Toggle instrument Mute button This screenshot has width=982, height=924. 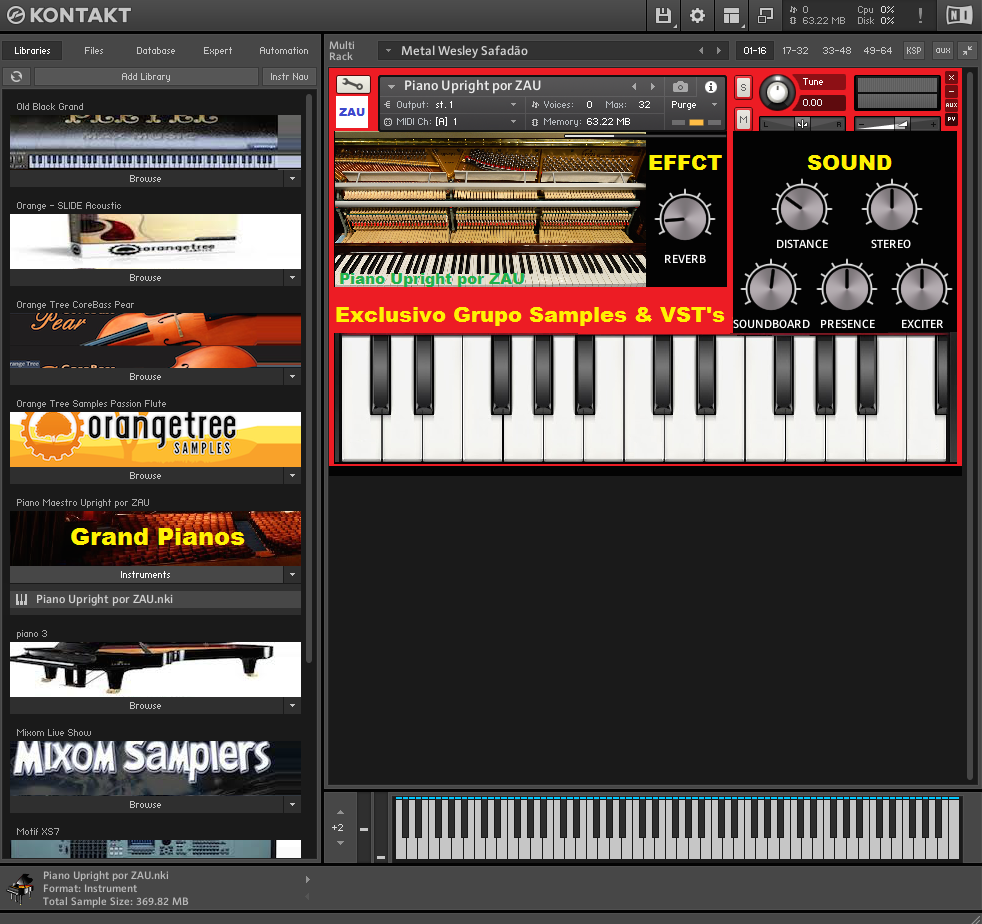click(x=743, y=119)
